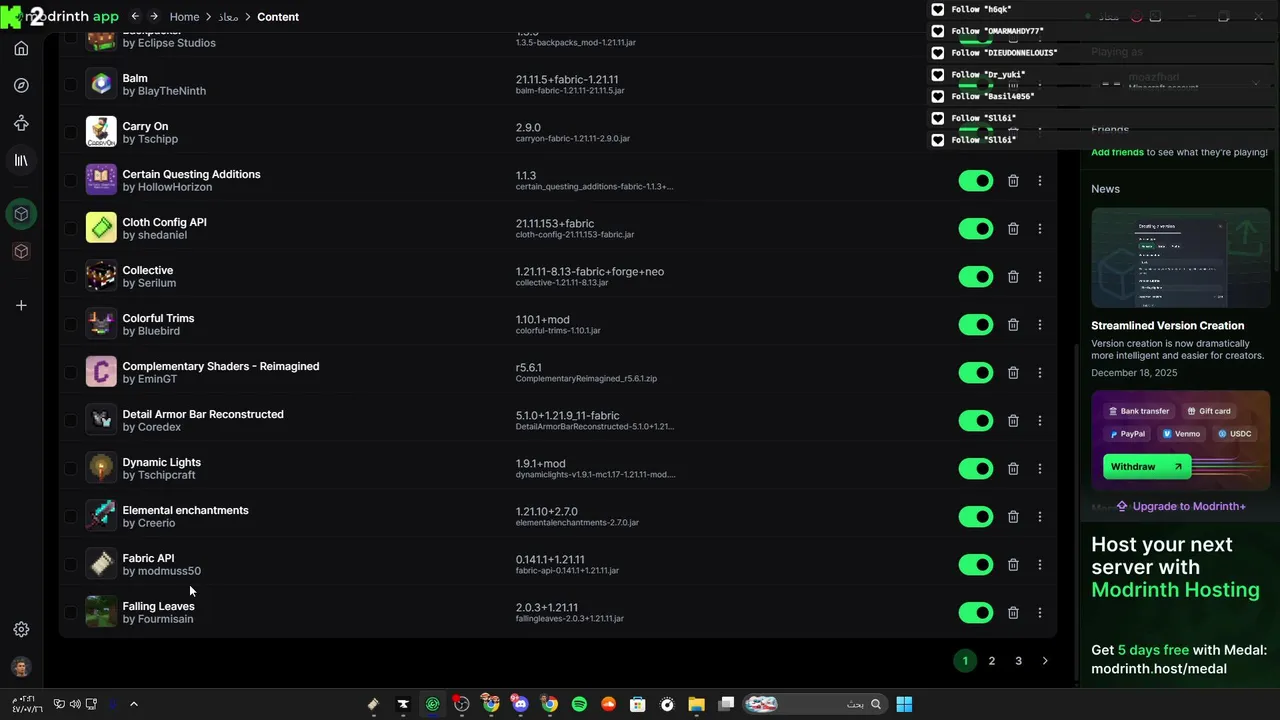Open more options for Falling Leaves
The image size is (1280, 720).
(1040, 612)
